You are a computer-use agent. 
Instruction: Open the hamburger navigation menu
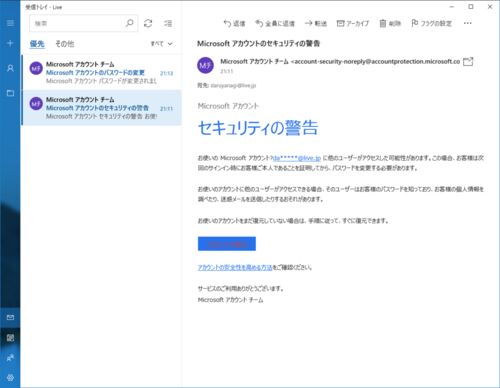click(10, 23)
